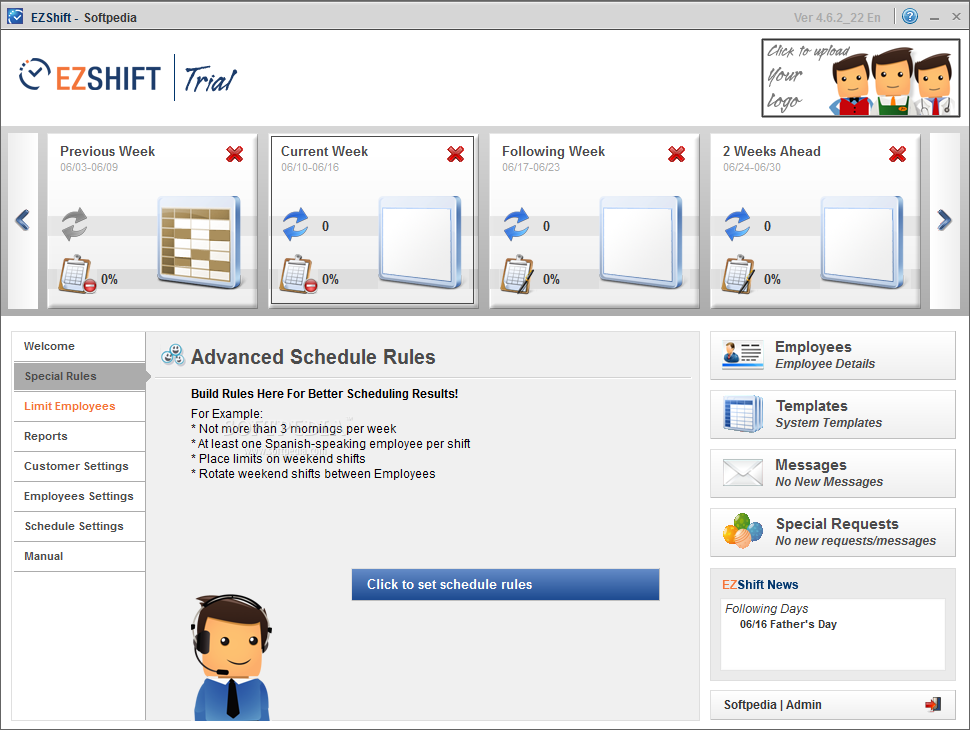The image size is (970, 730).
Task: Log out via red door exit icon
Action: 933,705
